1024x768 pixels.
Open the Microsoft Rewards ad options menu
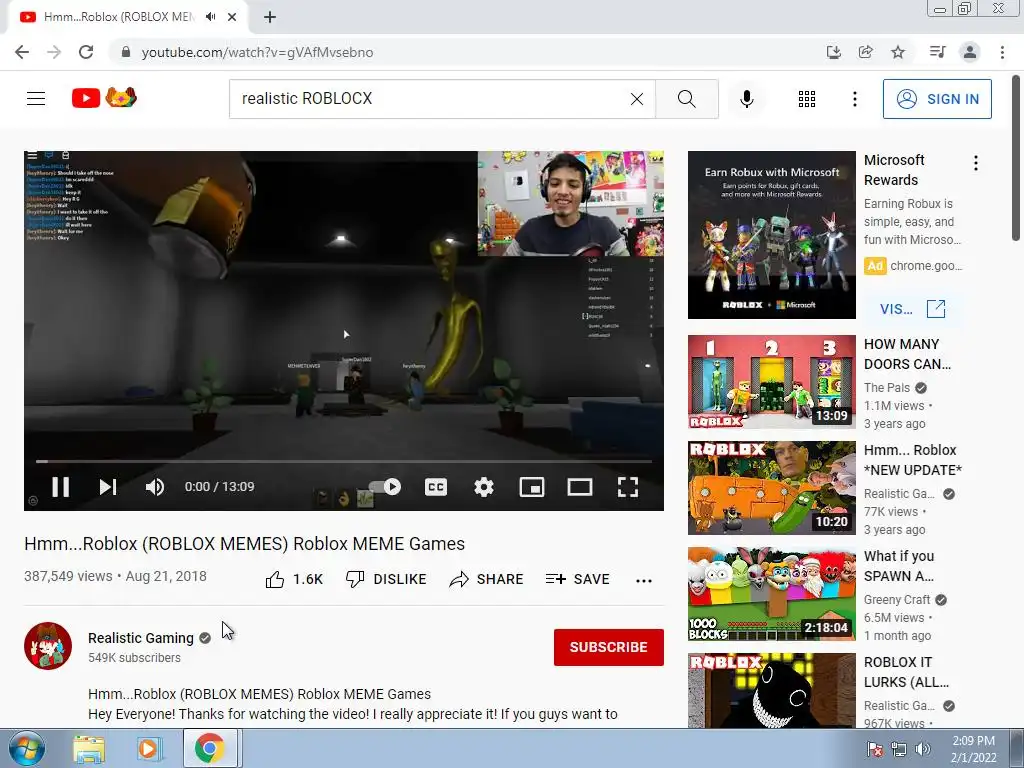976,163
